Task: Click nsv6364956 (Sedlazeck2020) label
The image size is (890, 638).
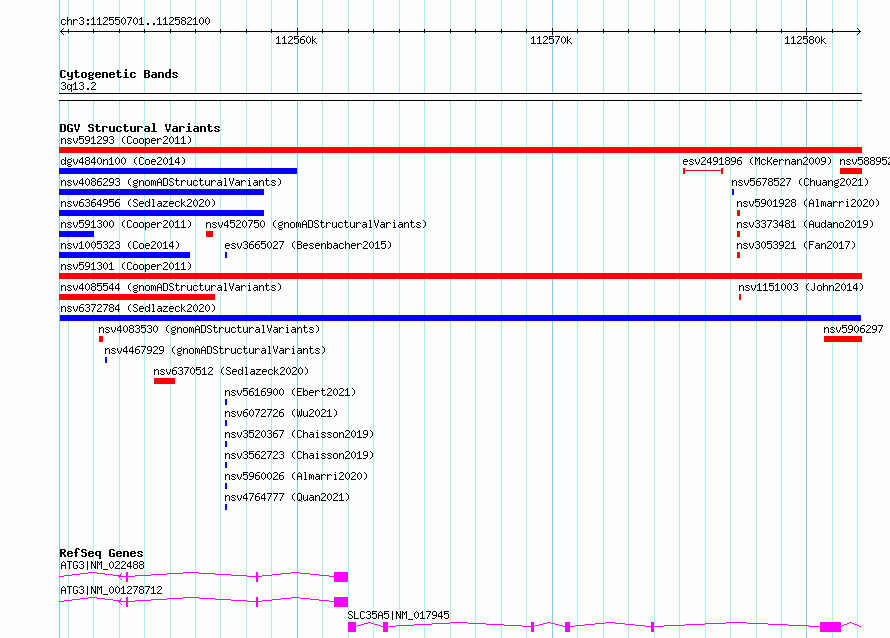Action: [138, 203]
